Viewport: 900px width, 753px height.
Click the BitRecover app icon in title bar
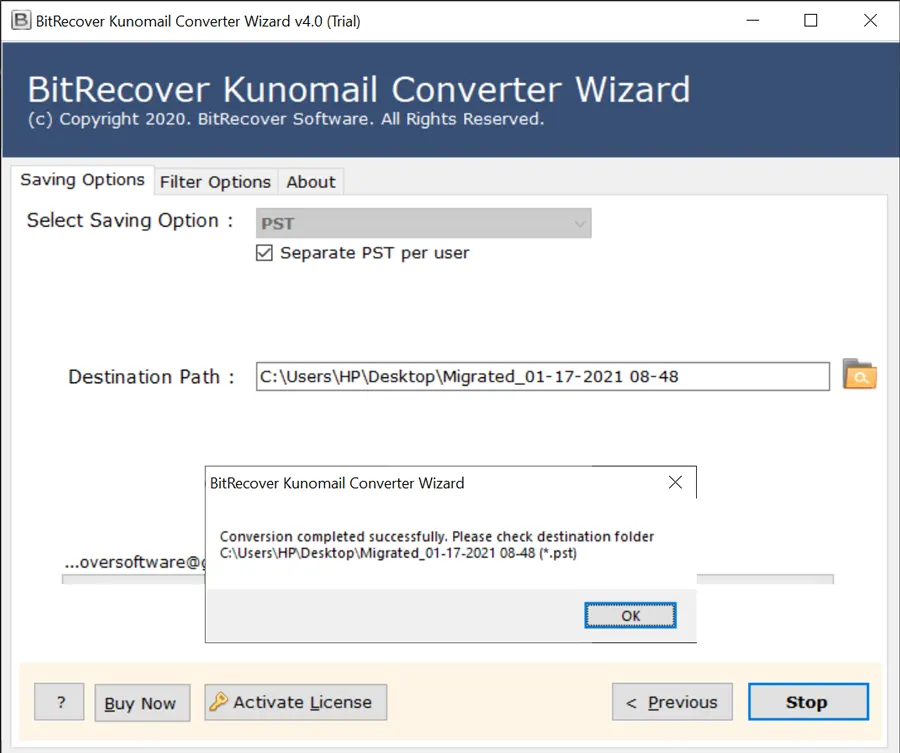(x=21, y=21)
